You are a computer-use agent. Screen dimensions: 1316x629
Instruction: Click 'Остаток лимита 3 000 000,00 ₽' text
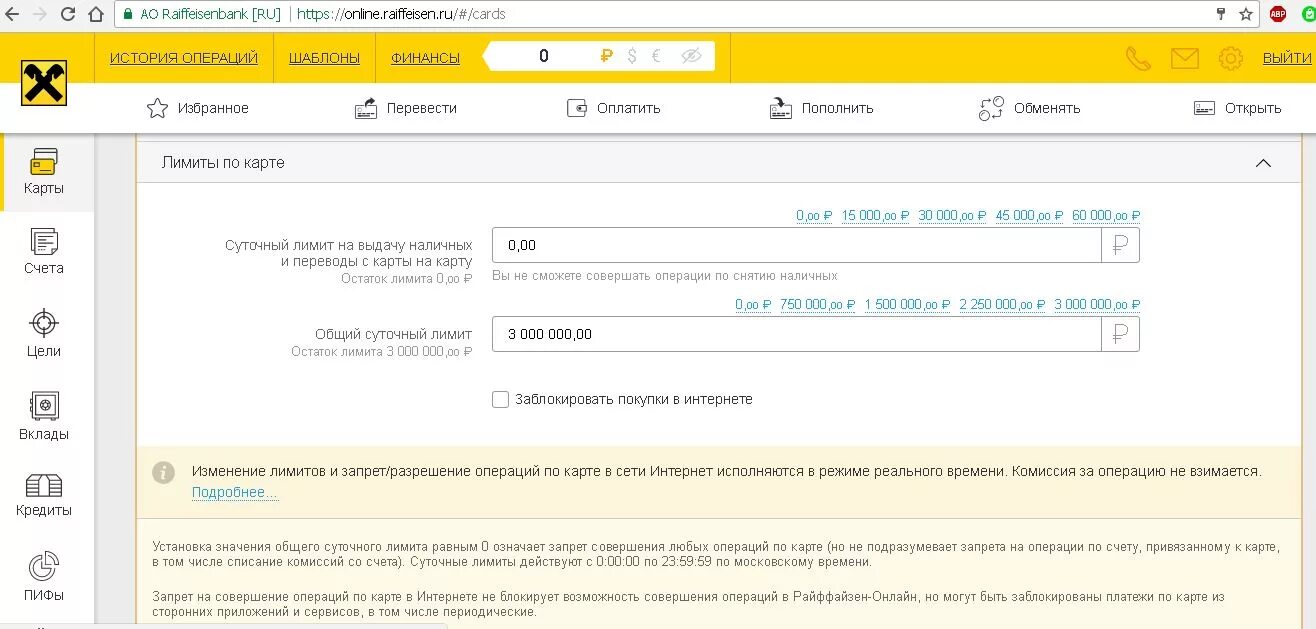tap(381, 352)
